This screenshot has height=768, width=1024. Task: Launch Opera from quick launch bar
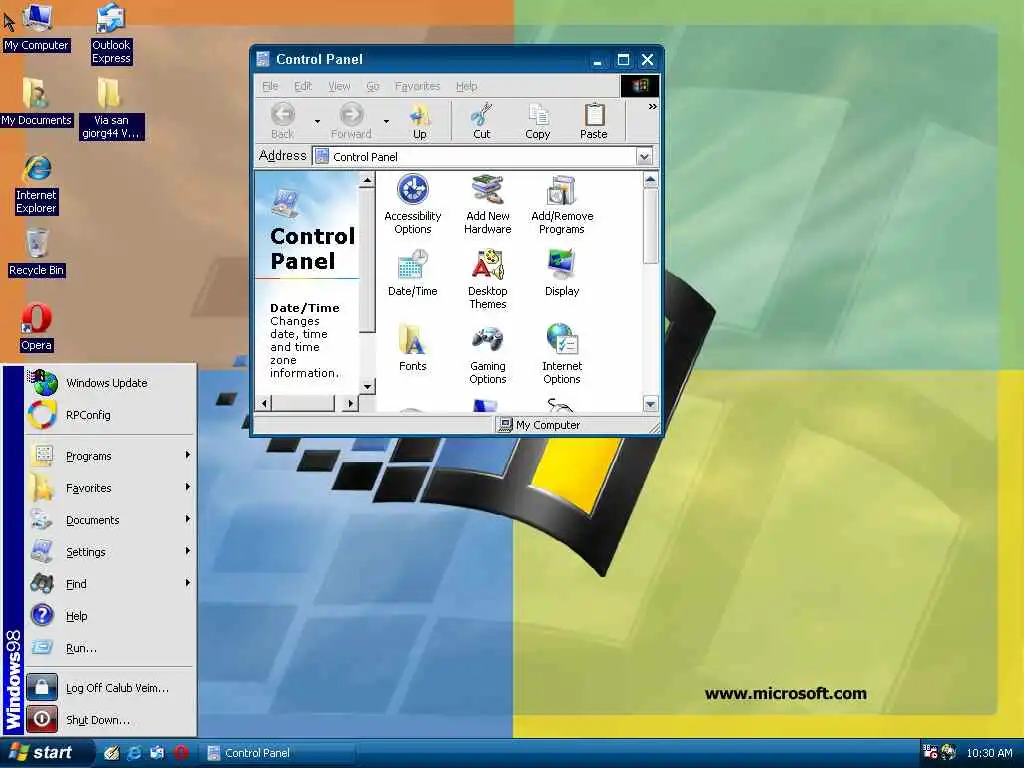pyautogui.click(x=181, y=753)
